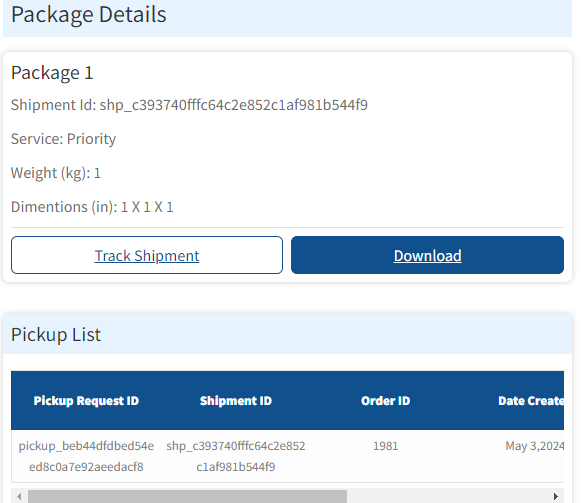The image size is (584, 503).
Task: Select the Date Created column header
Action: [x=531, y=401]
